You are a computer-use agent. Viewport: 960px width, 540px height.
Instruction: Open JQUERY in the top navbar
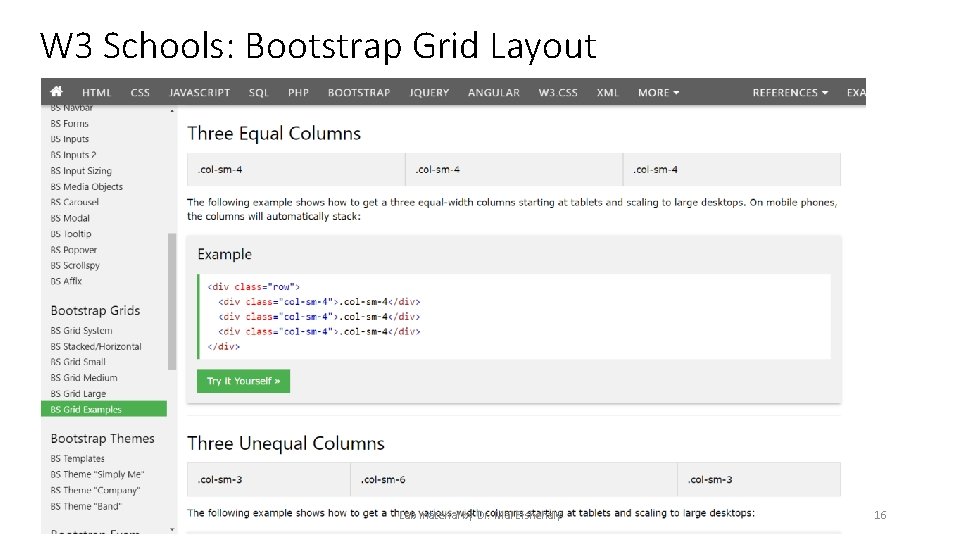(429, 92)
